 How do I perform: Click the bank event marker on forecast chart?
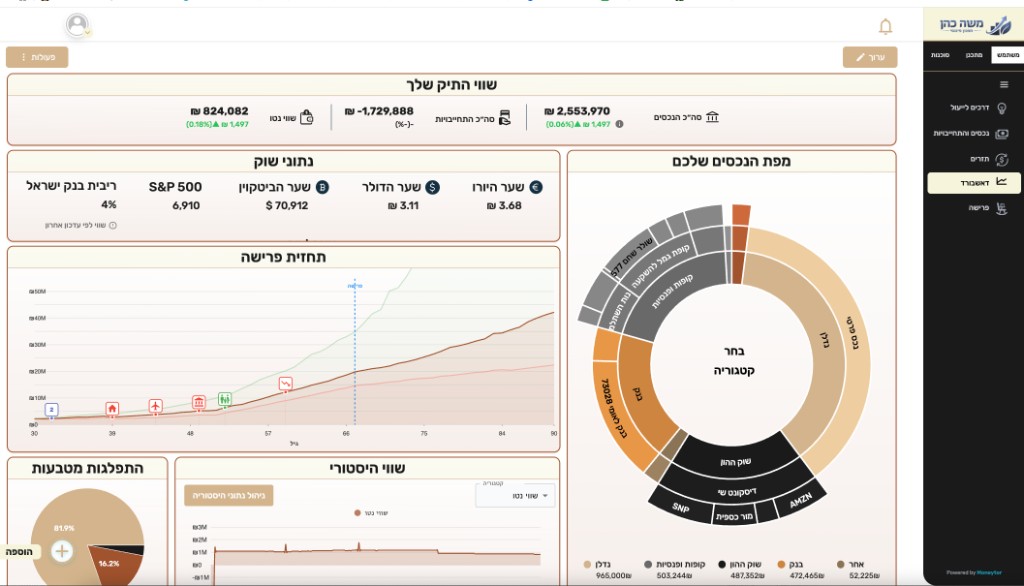tap(199, 402)
